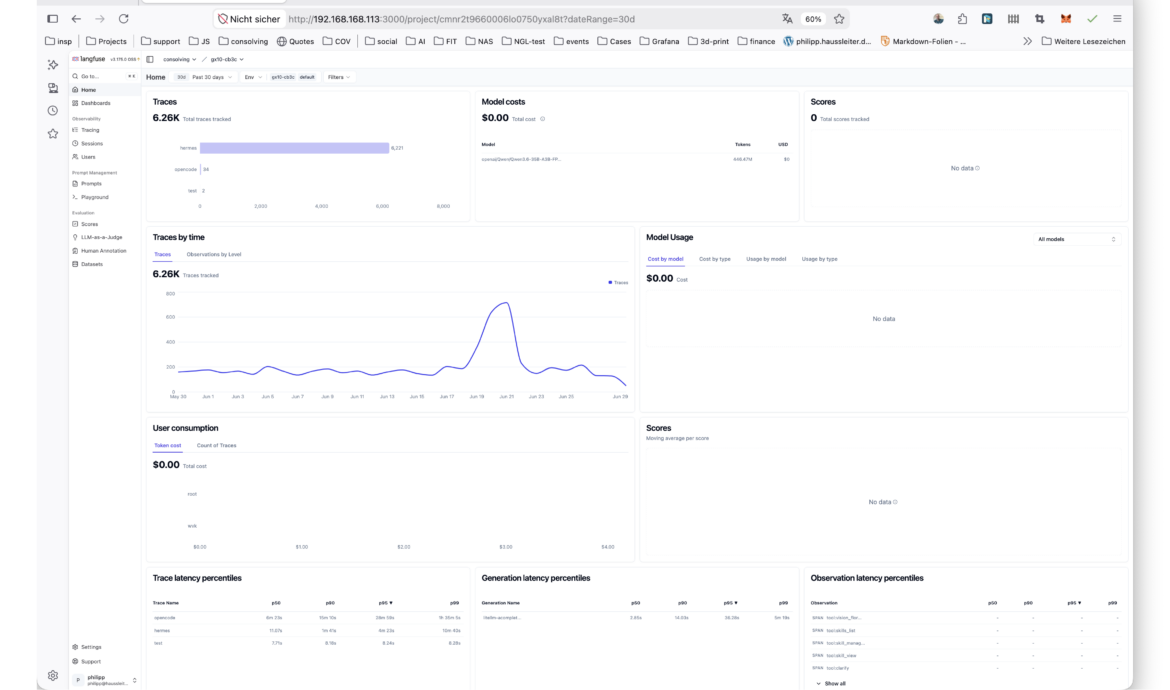Open Settings in the Langfuse sidebar
Image resolution: width=1170 pixels, height=690 pixels.
90,647
